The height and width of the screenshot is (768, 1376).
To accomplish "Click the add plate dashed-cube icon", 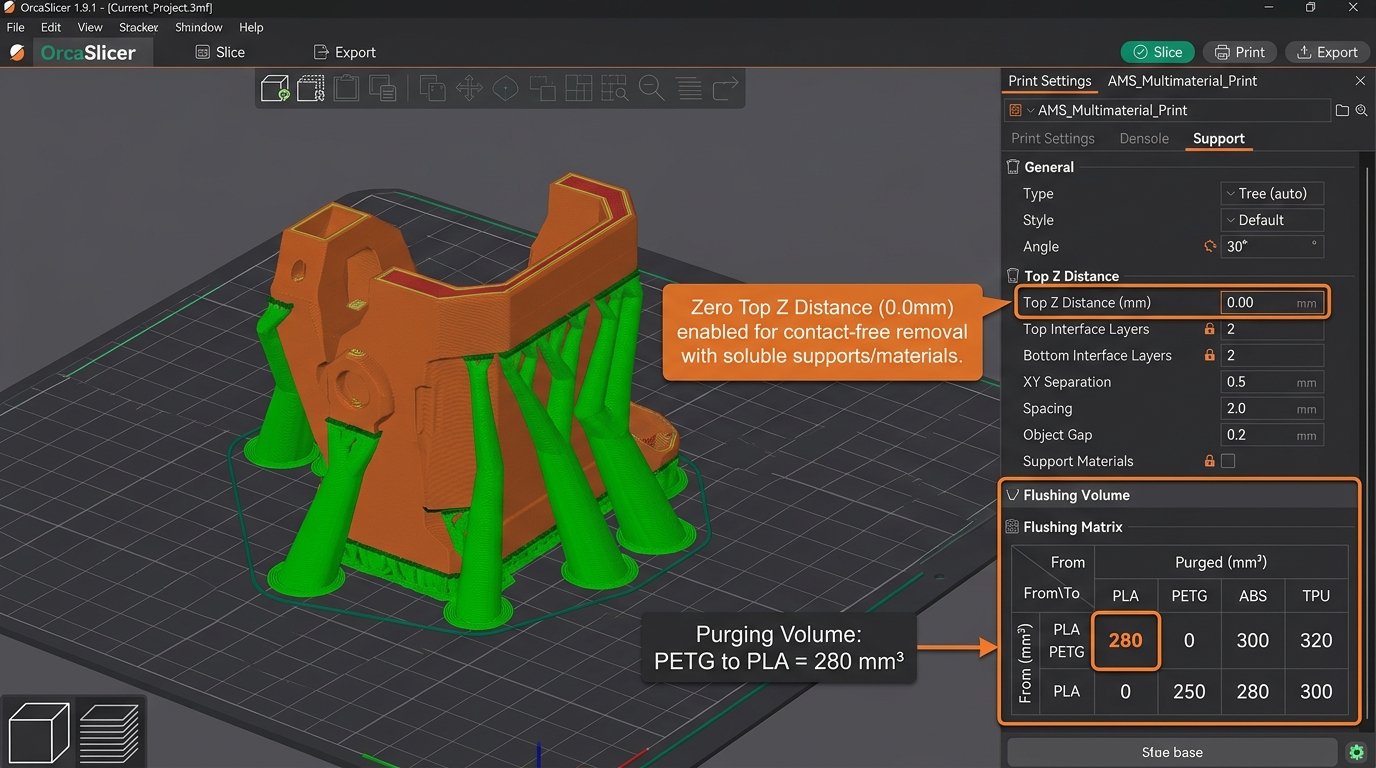I will (x=311, y=89).
